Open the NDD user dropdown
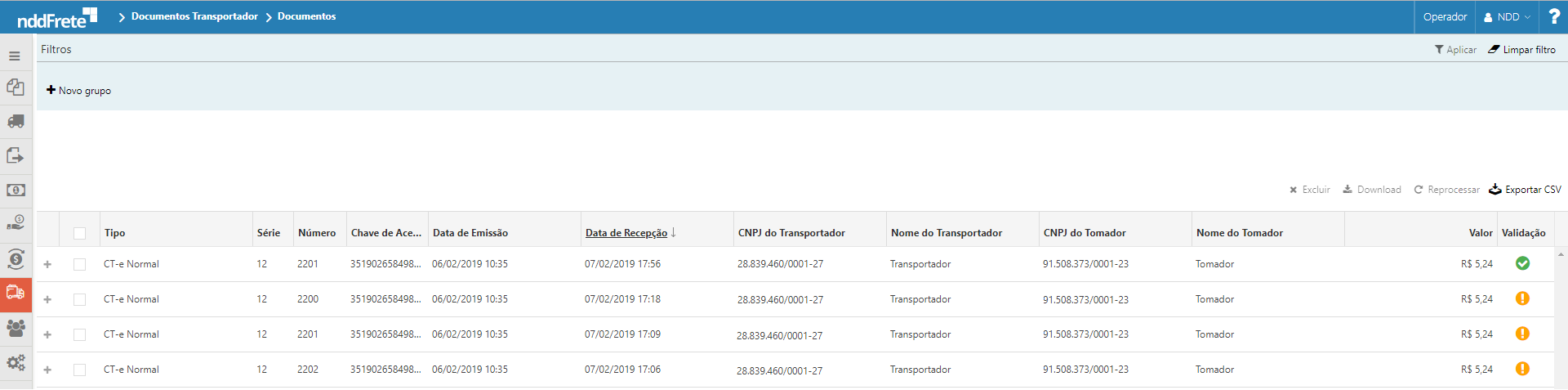1568x390 pixels. (x=1507, y=17)
